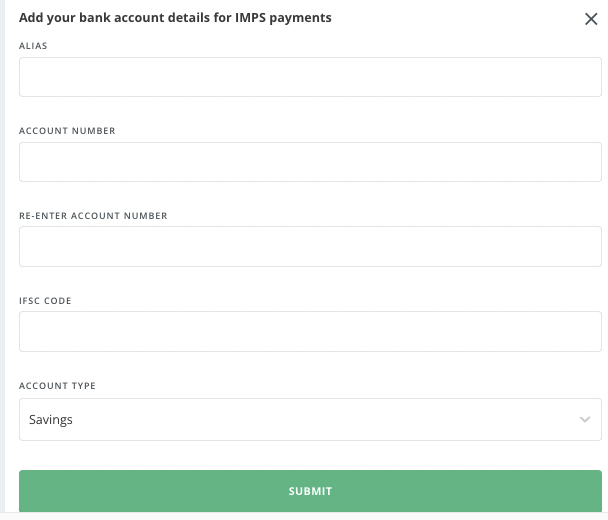Click the word IMPS in the title
608x520 pixels.
(250, 17)
